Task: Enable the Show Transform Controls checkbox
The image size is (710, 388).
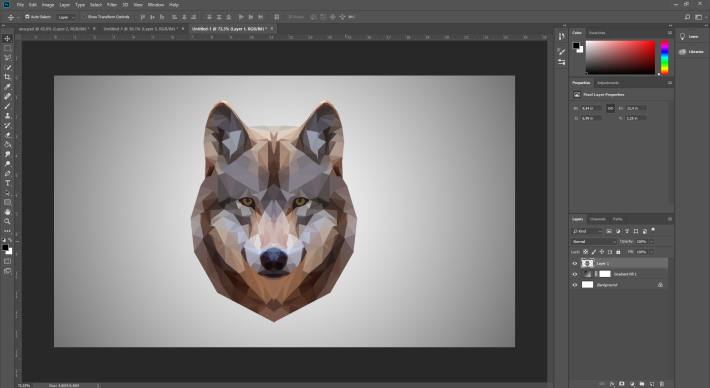Action: tap(84, 17)
